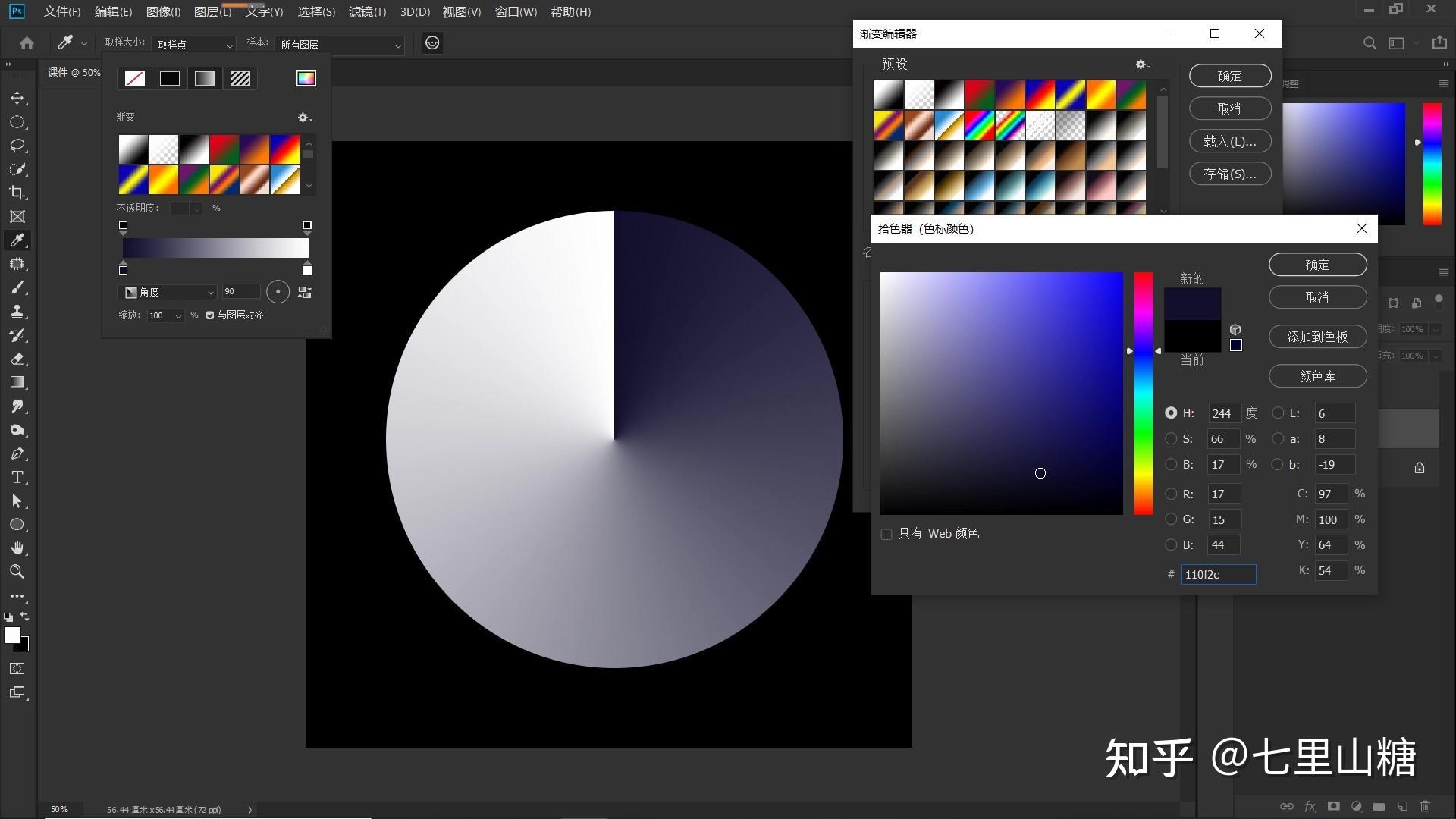Select the Brush tool
Image resolution: width=1456 pixels, height=819 pixels.
(x=17, y=287)
